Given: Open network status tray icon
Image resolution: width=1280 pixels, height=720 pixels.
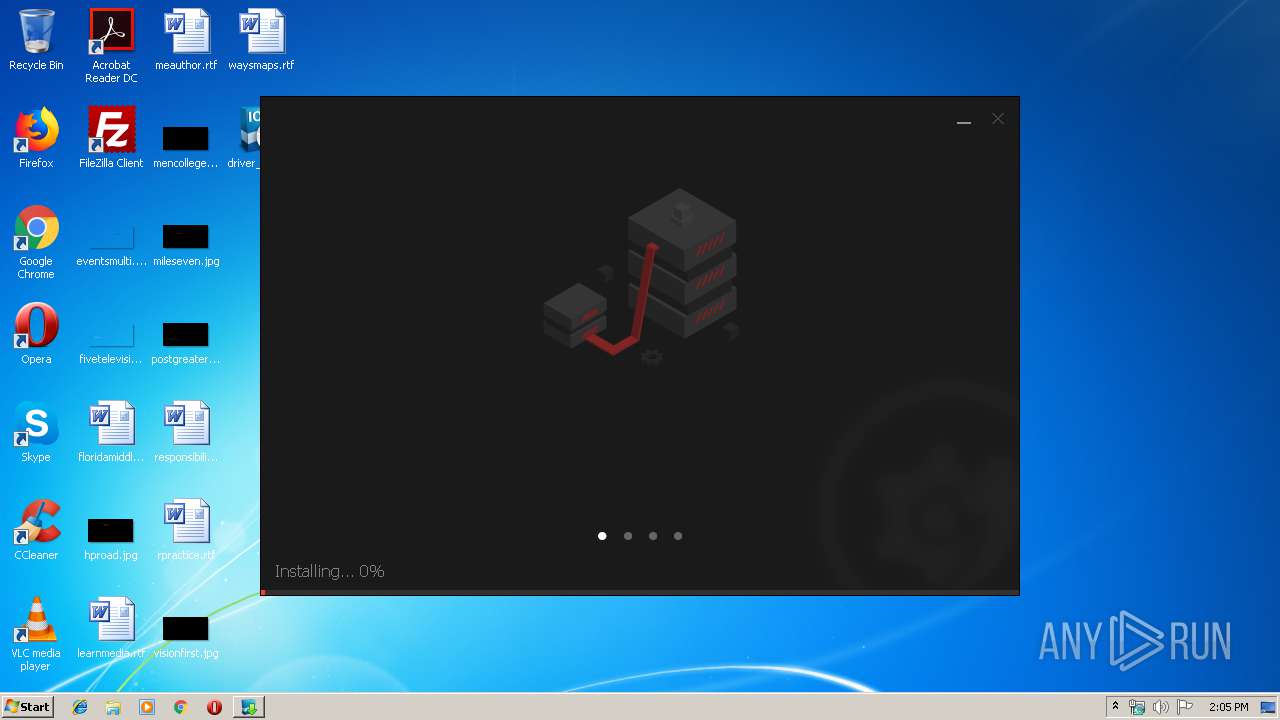Looking at the screenshot, I should [1137, 707].
